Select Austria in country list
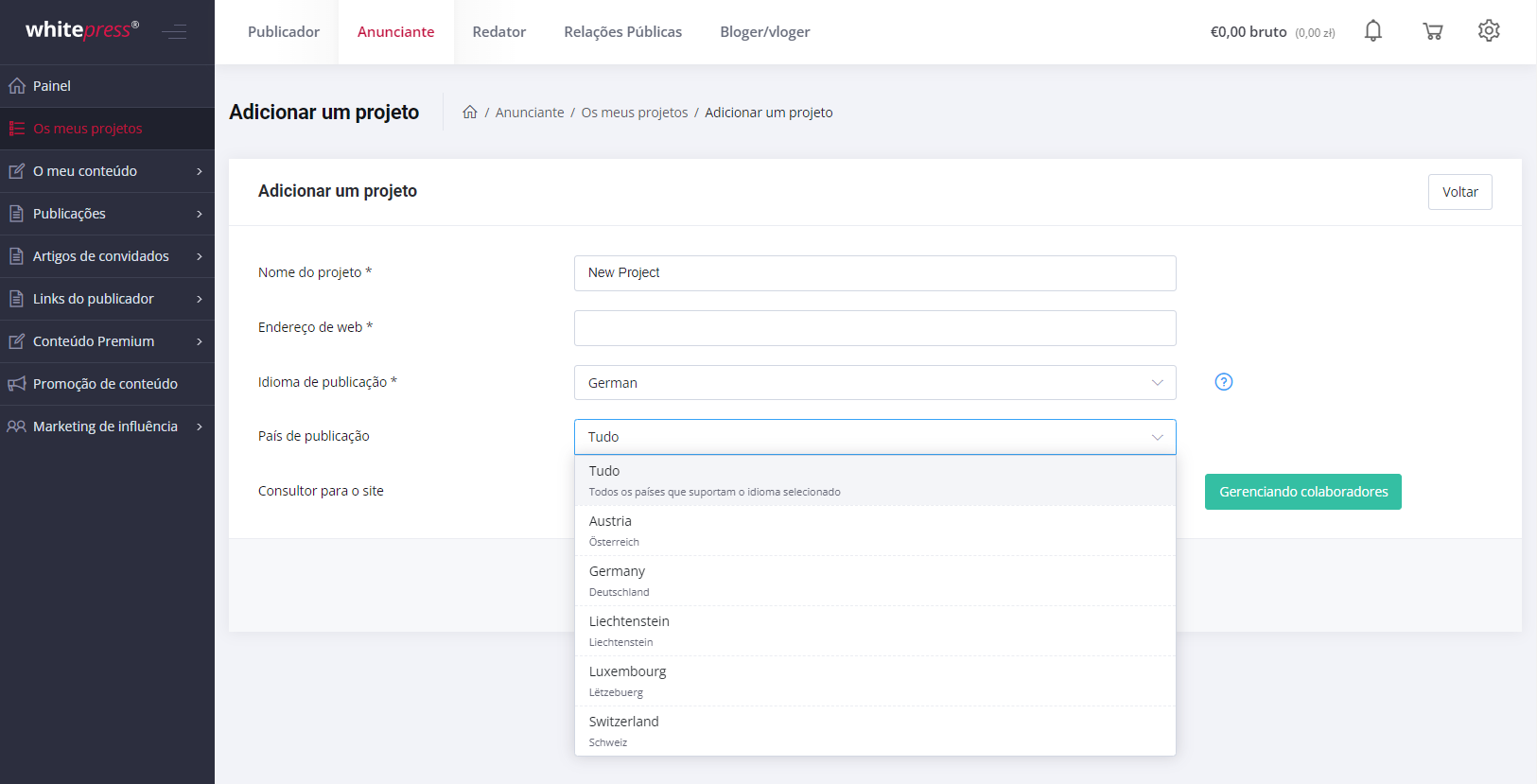 [x=875, y=531]
